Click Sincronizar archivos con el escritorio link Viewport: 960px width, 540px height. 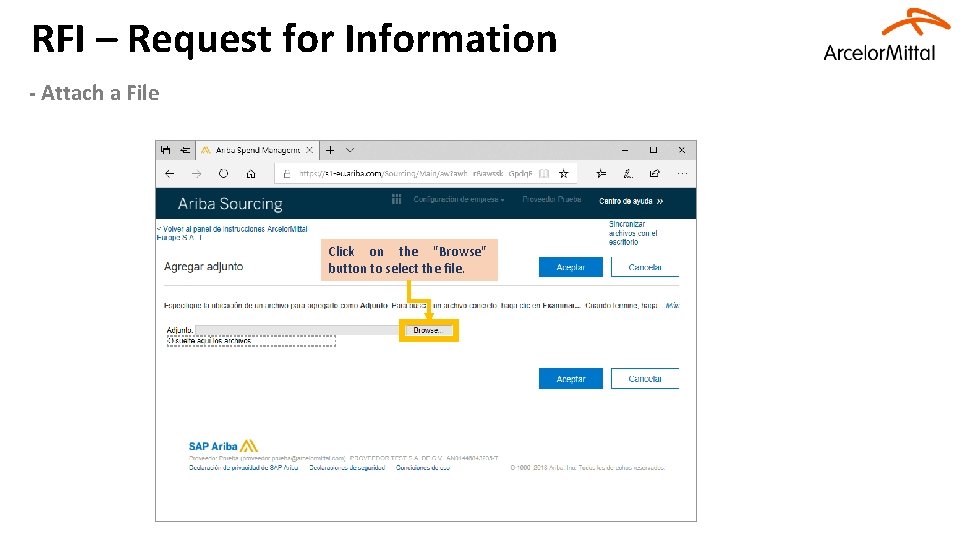pyautogui.click(x=633, y=233)
